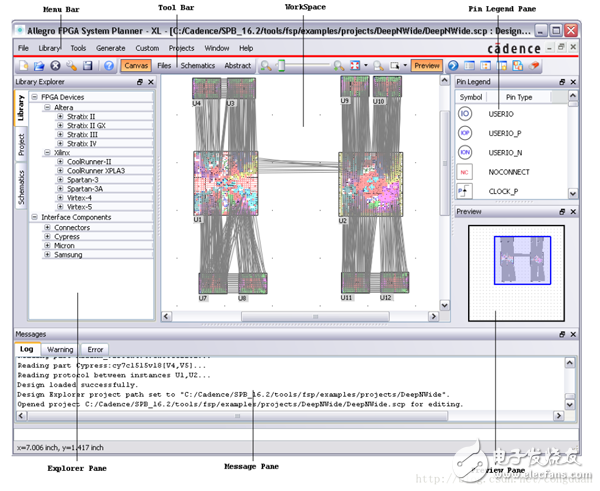Click the third pane layout icon in toolbar

click(502, 65)
